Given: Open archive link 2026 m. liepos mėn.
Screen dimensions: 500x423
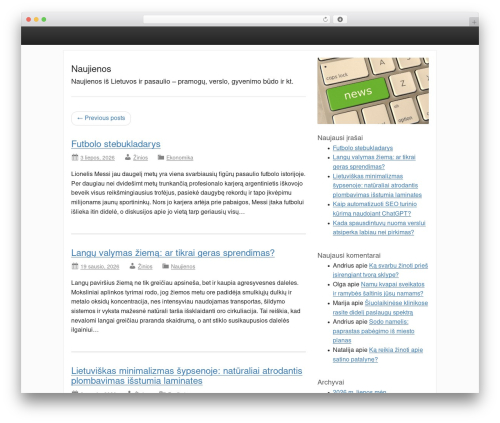Looking at the screenshot, I should pyautogui.click(x=359, y=391).
